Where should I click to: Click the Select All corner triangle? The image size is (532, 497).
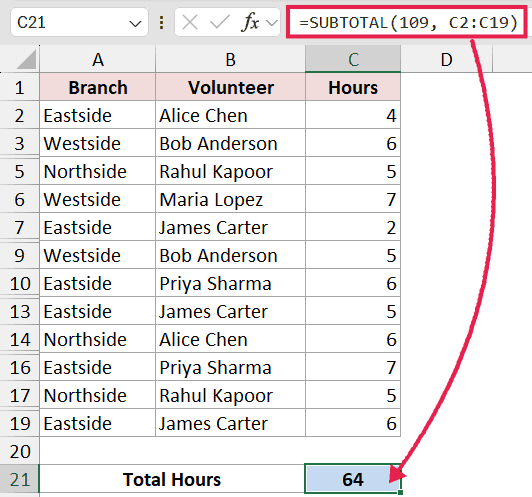26,59
